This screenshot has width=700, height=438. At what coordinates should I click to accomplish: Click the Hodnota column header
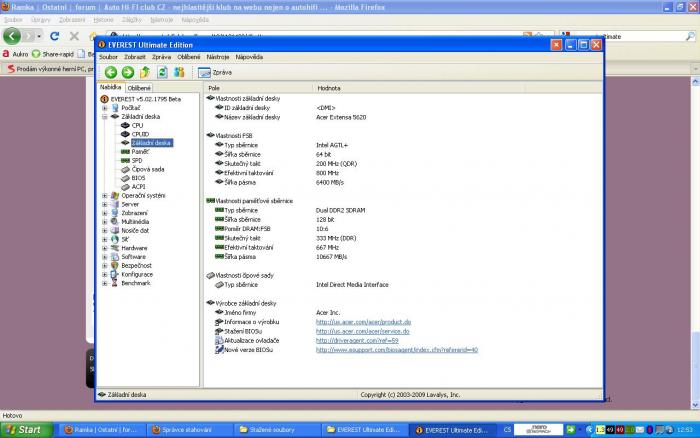(329, 88)
